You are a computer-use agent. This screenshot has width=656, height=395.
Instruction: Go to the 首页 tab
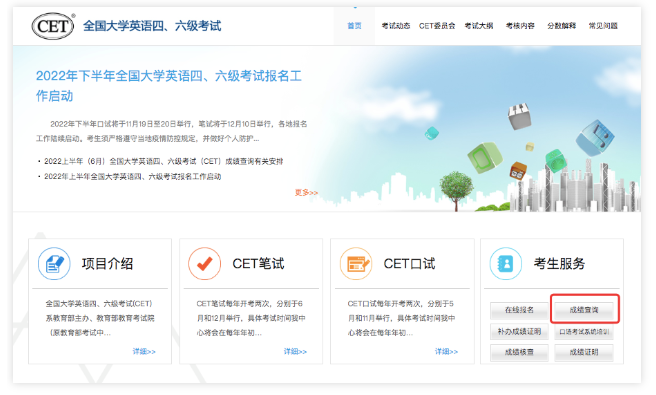click(x=354, y=26)
